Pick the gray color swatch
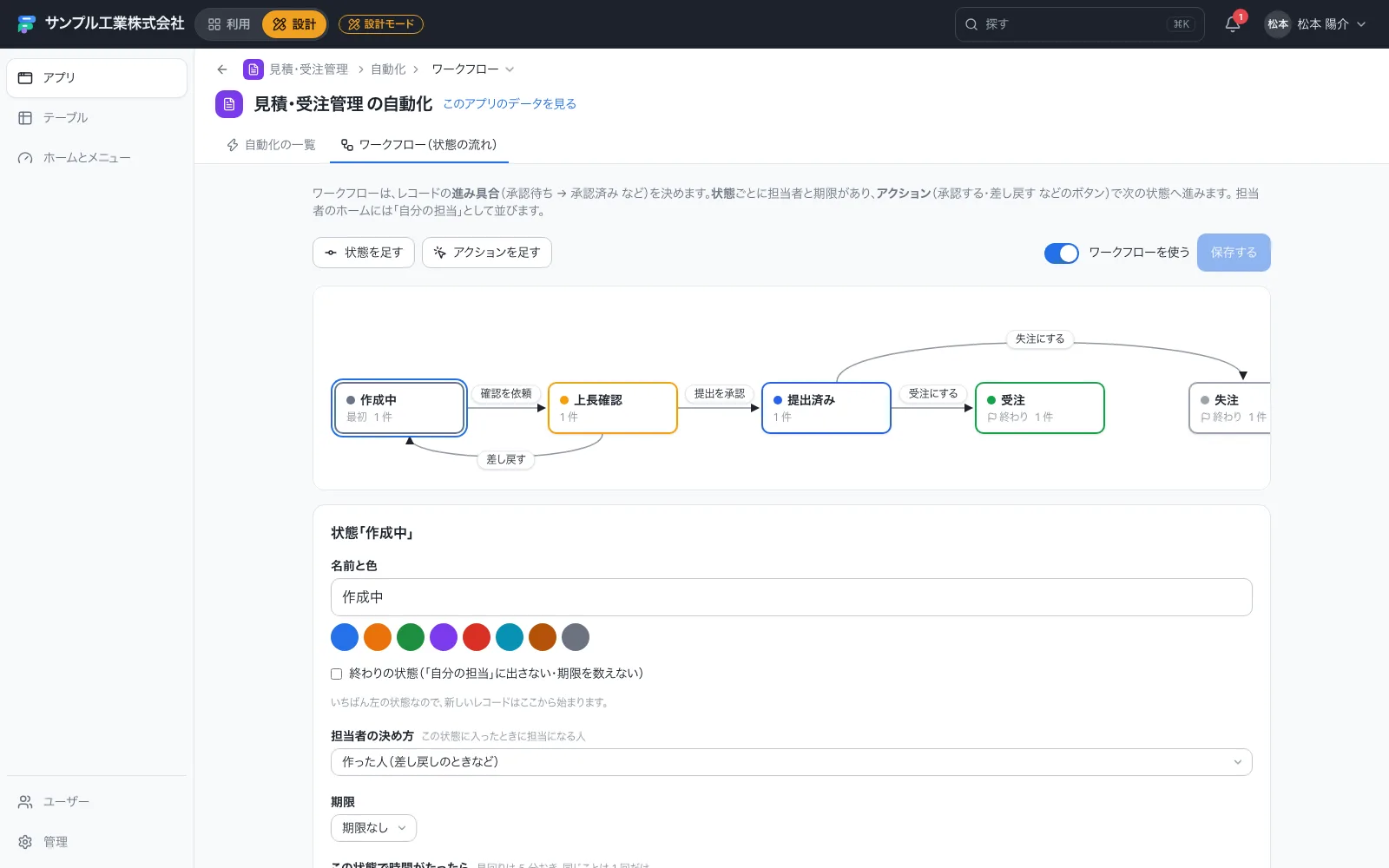The height and width of the screenshot is (868, 1389). 576,637
